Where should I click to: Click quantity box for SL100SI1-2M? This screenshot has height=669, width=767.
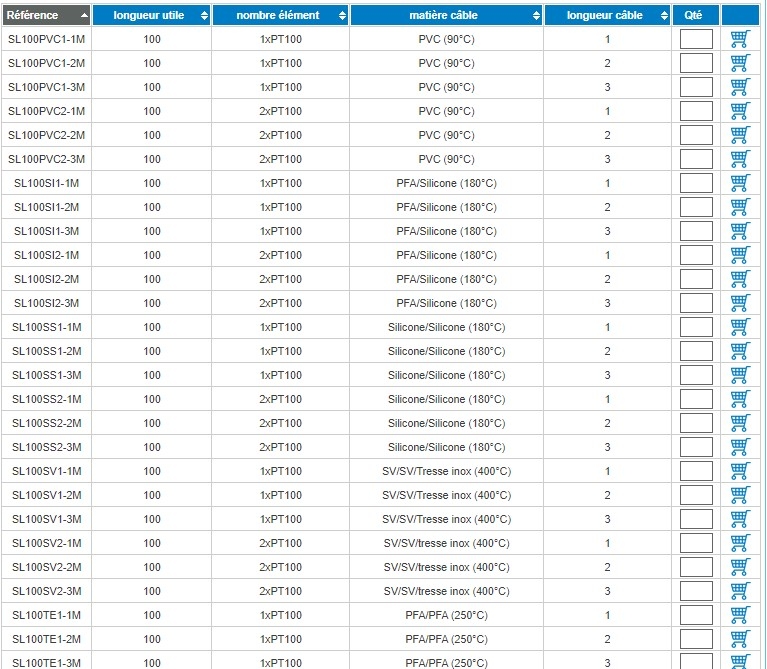click(x=696, y=207)
